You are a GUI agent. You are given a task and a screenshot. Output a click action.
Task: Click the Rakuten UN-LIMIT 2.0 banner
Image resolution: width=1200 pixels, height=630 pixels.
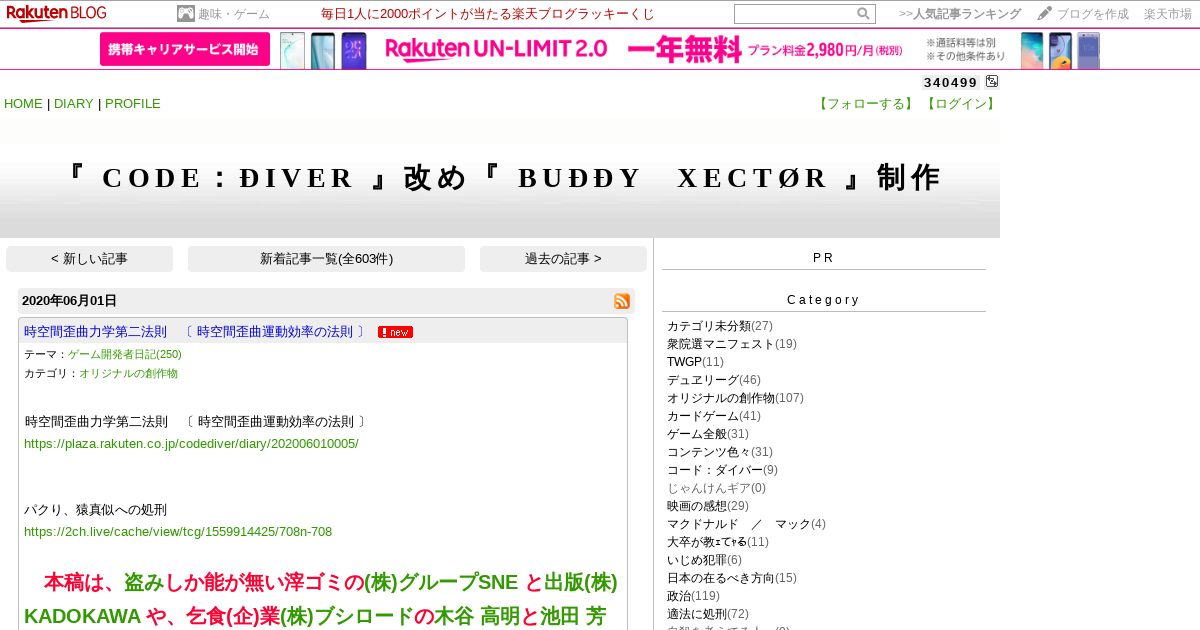(600, 50)
